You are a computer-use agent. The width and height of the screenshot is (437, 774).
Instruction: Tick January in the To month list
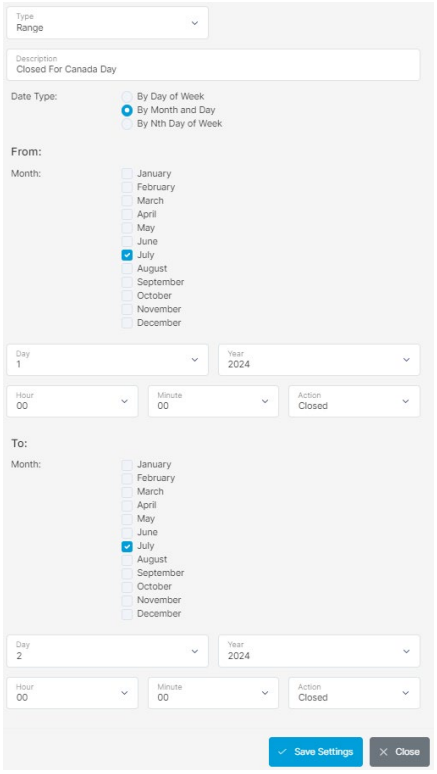(127, 465)
